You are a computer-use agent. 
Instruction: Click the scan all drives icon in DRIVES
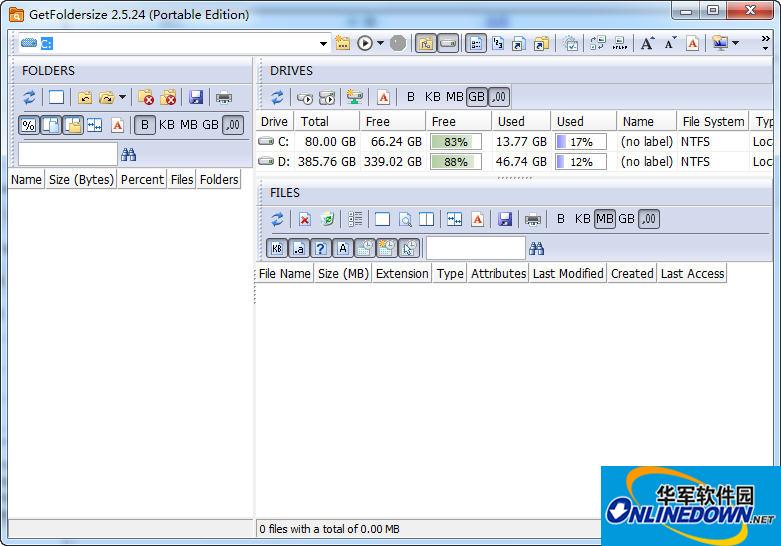click(327, 97)
